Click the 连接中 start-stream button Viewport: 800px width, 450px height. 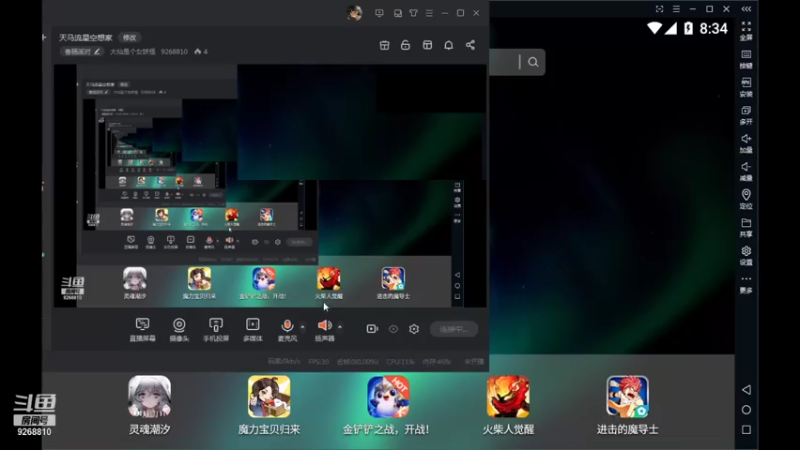(x=454, y=329)
